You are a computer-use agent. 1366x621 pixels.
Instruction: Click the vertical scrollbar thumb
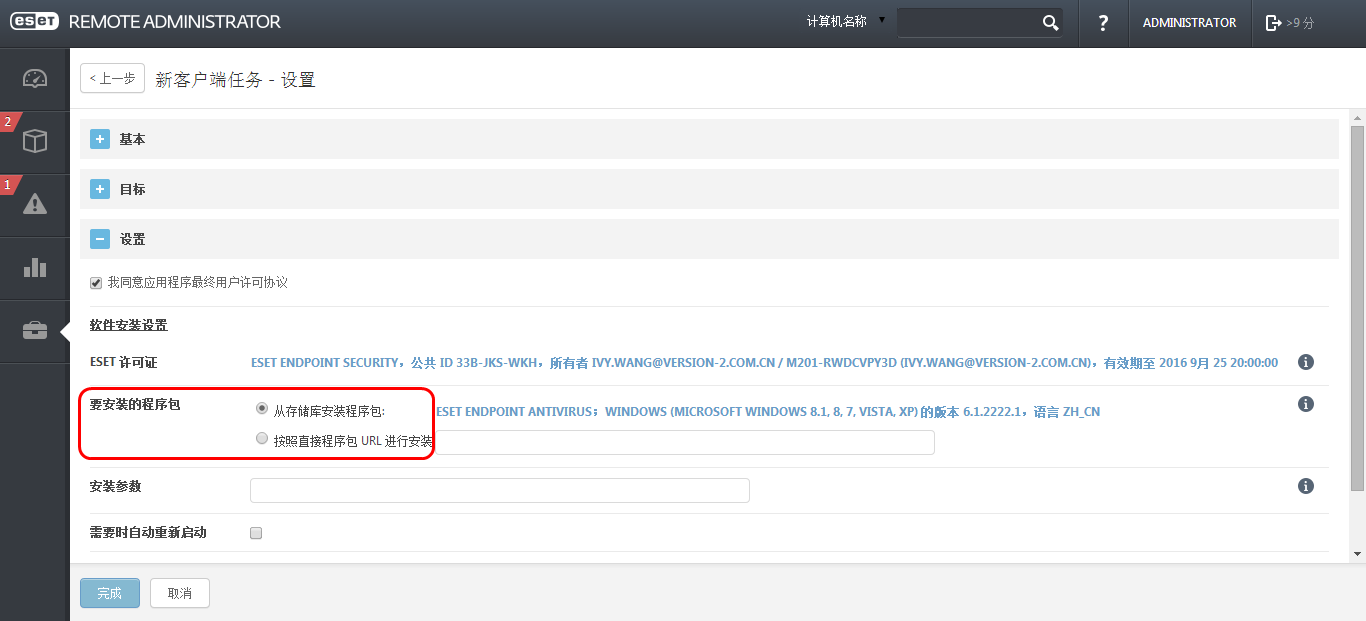(x=1357, y=308)
